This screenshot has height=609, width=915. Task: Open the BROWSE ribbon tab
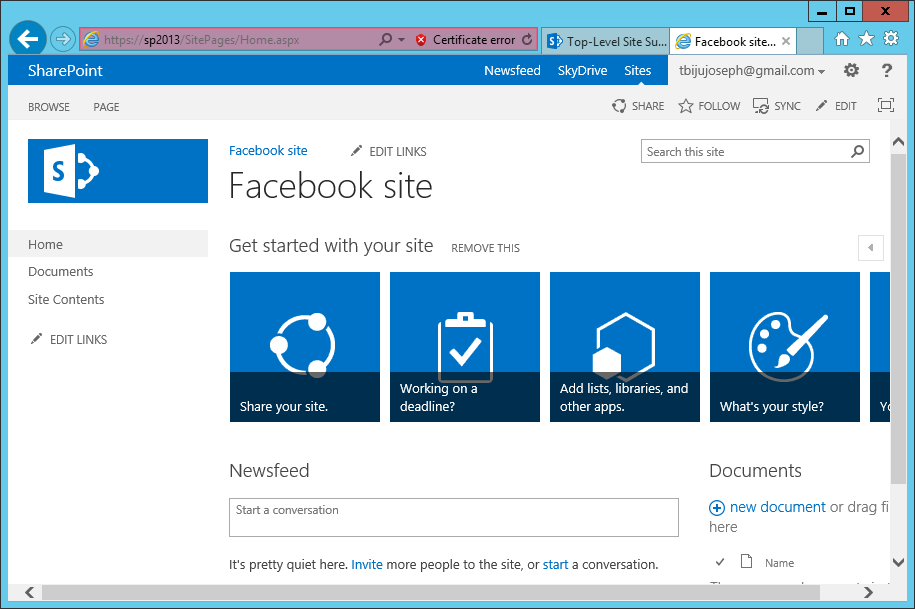49,107
